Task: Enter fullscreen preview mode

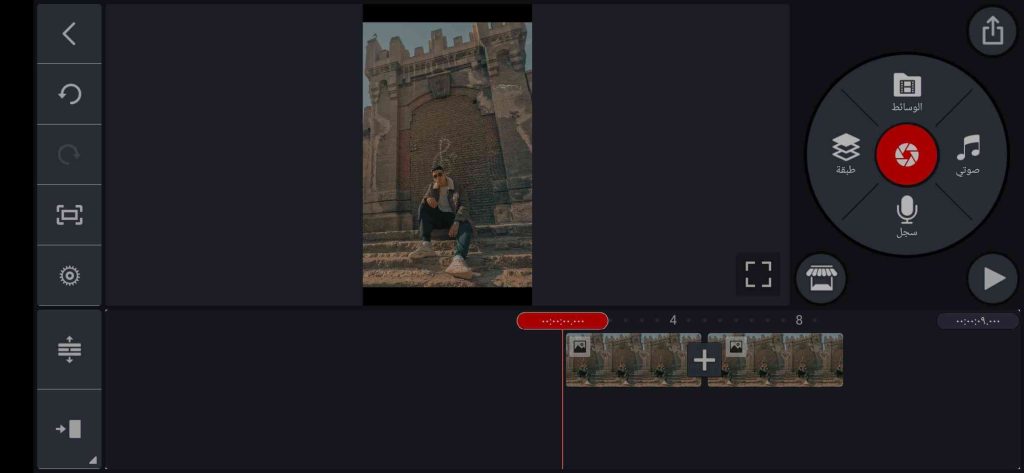Action: coord(758,274)
